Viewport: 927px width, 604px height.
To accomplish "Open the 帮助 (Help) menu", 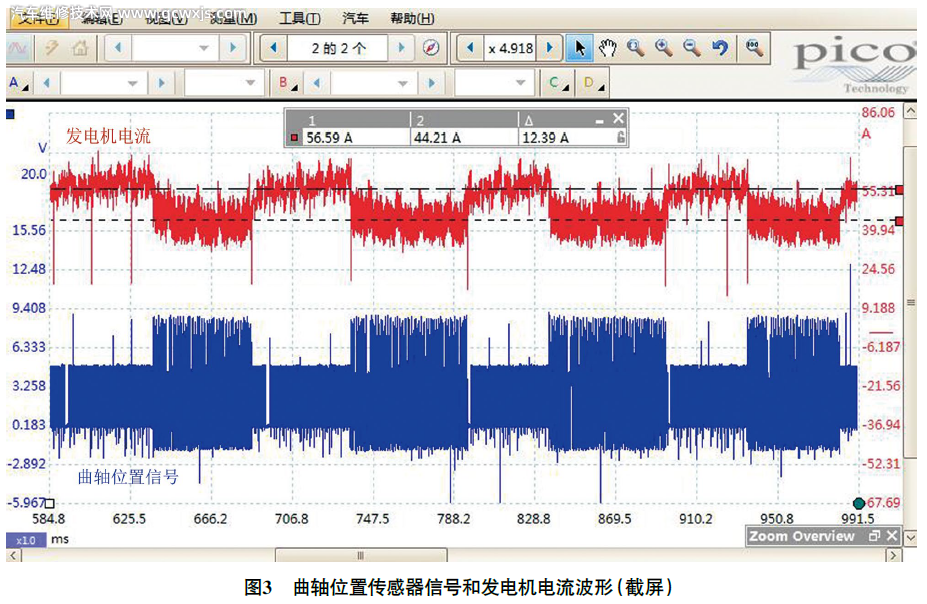I will (x=411, y=19).
